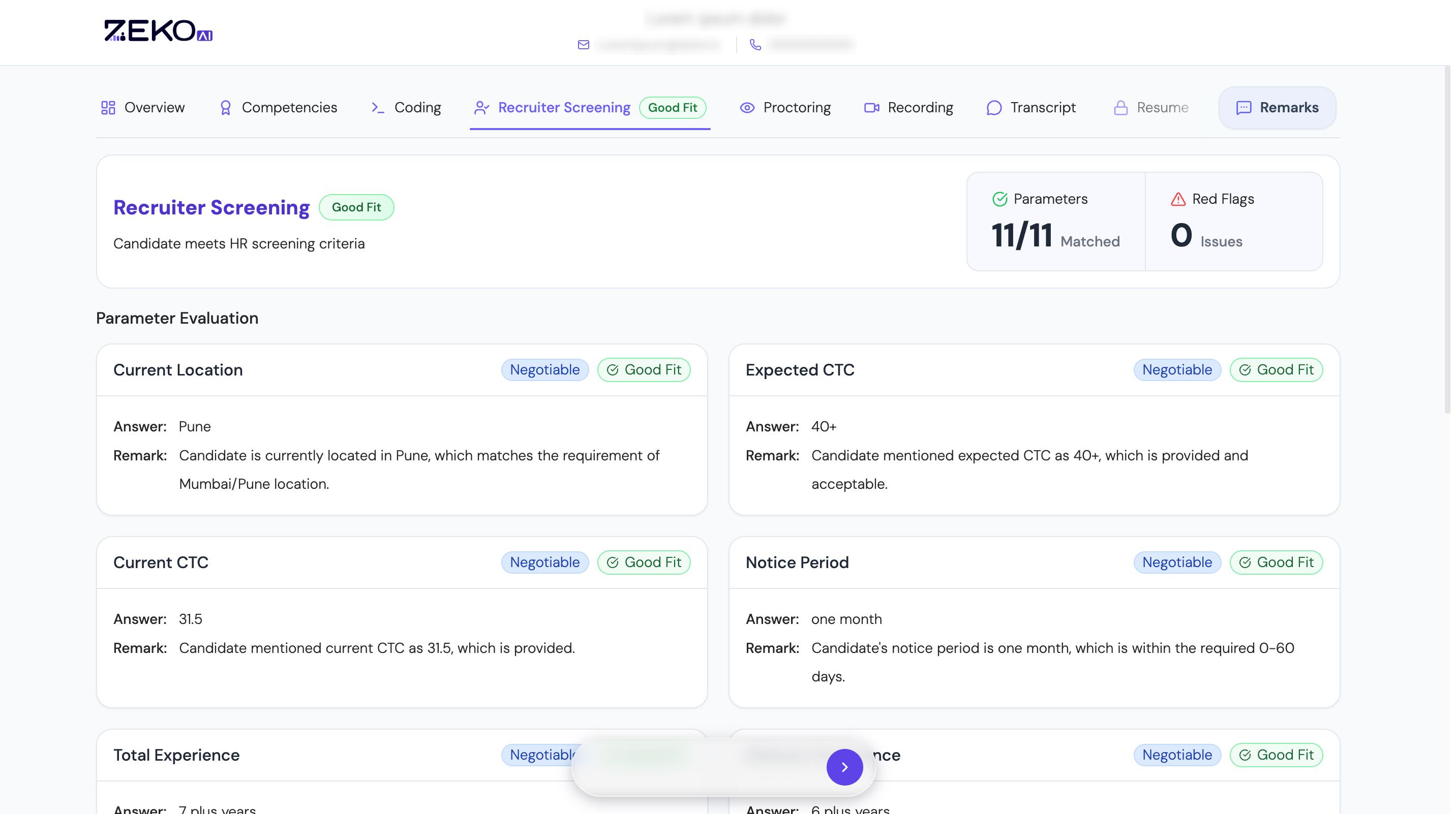Viewport: 1456px width, 814px height.
Task: Click the Red Flags warning icon
Action: pyautogui.click(x=1178, y=199)
